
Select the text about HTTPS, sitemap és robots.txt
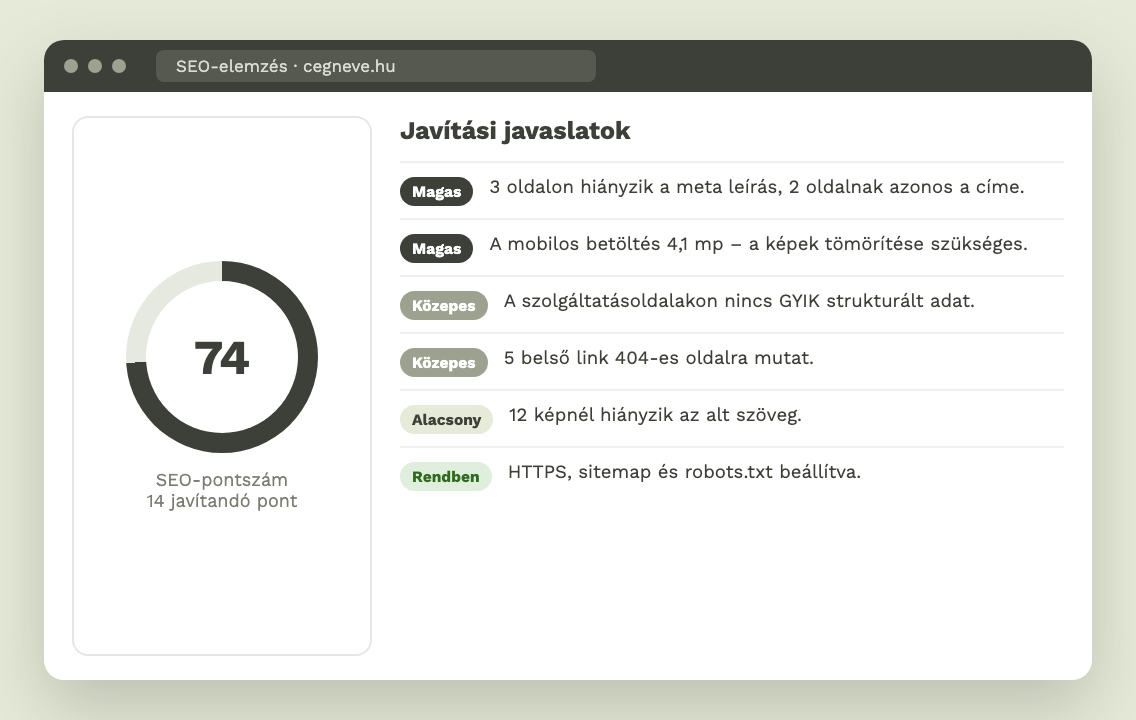684,472
